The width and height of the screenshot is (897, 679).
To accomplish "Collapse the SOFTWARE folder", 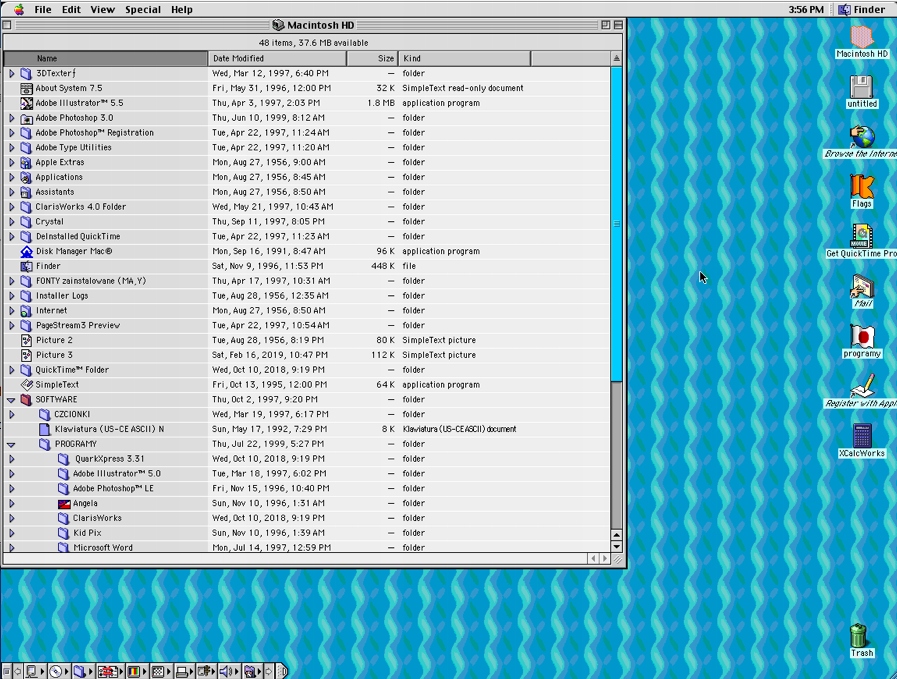I will (11, 400).
